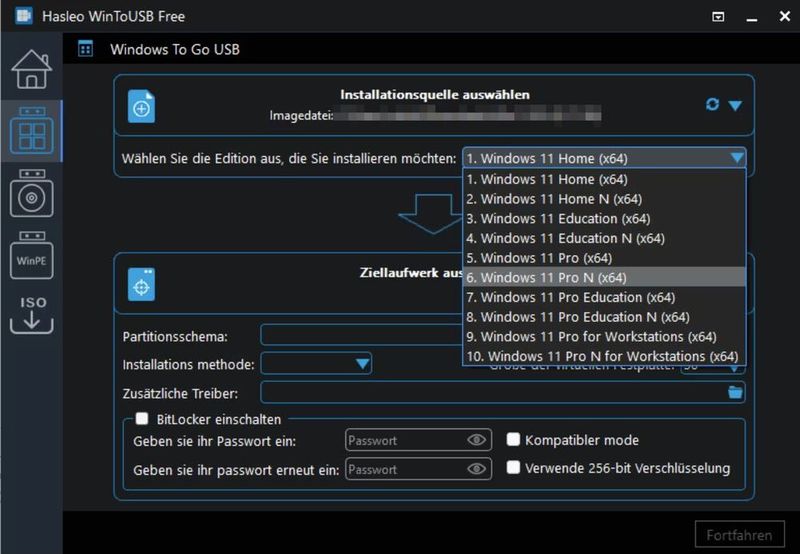
Task: Select Windows To Go USB sidebar icon
Action: pos(32,130)
